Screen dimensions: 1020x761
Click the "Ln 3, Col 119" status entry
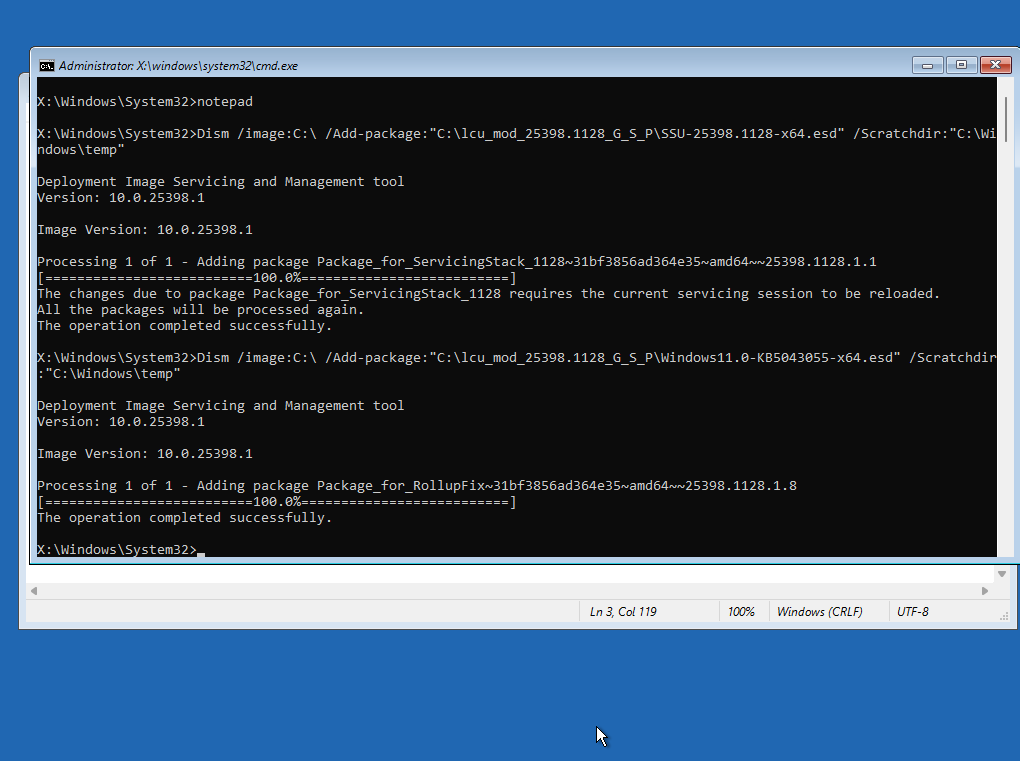point(623,611)
